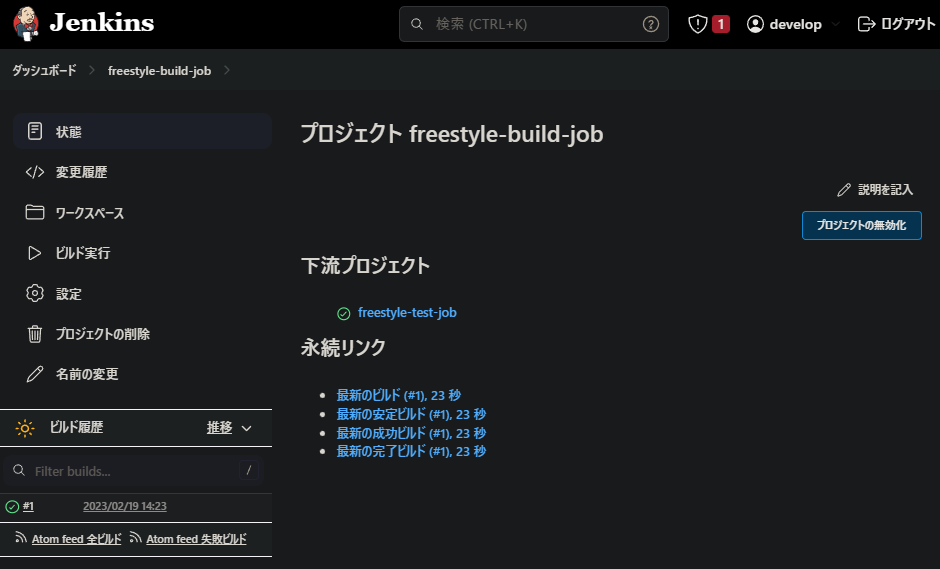
Task: Click the sun weather icon in ビルド履歴
Action: tap(25, 428)
